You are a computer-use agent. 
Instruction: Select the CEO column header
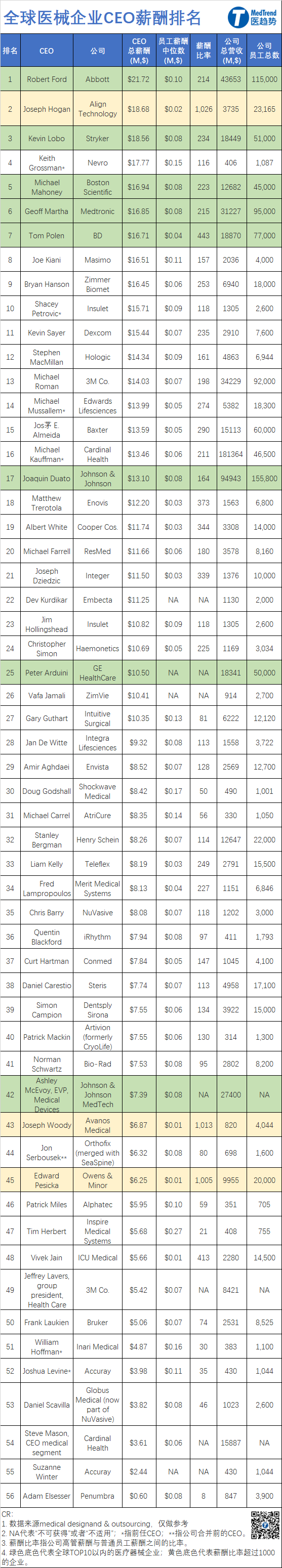(x=46, y=51)
